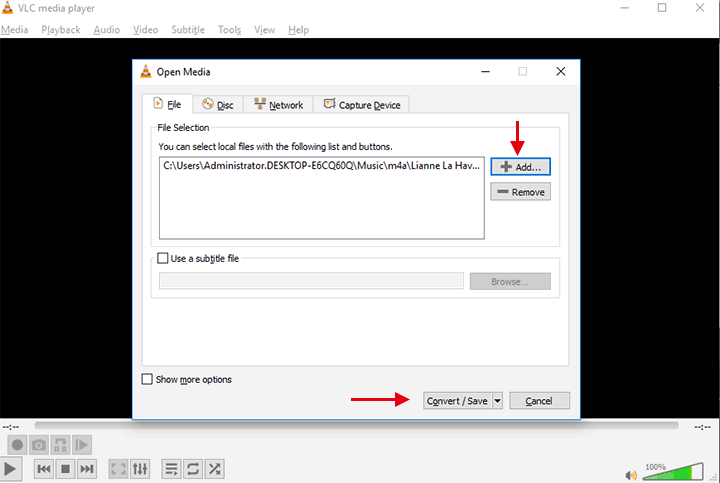This screenshot has height=483, width=720.
Task: Switch to the Capture Device tab
Action: pyautogui.click(x=361, y=105)
